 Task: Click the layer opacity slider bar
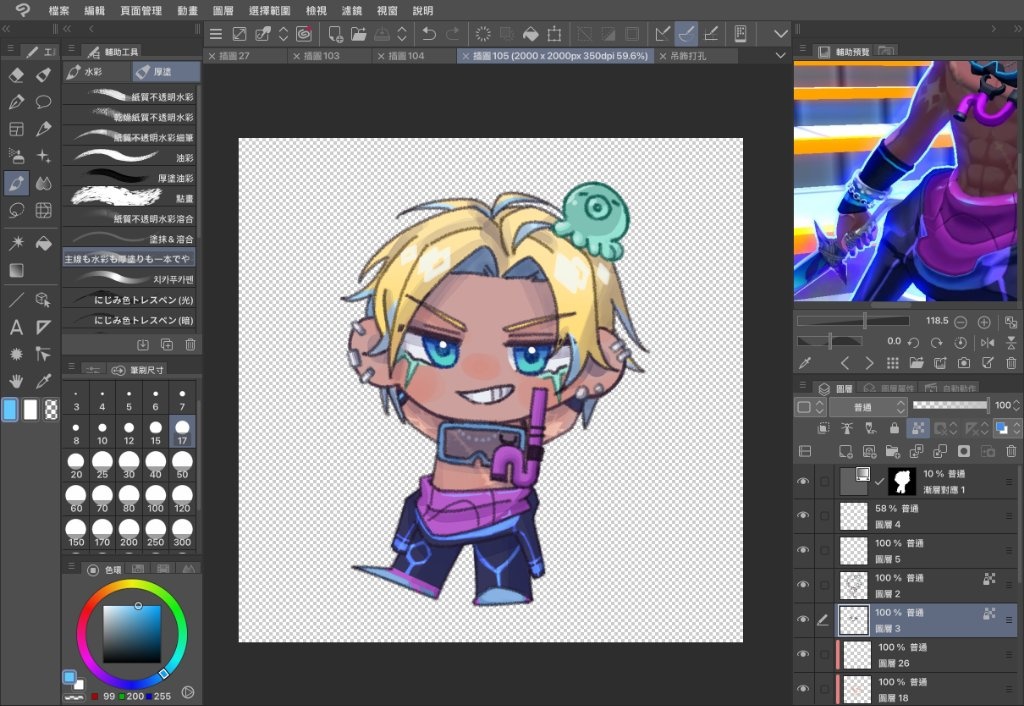[x=950, y=406]
